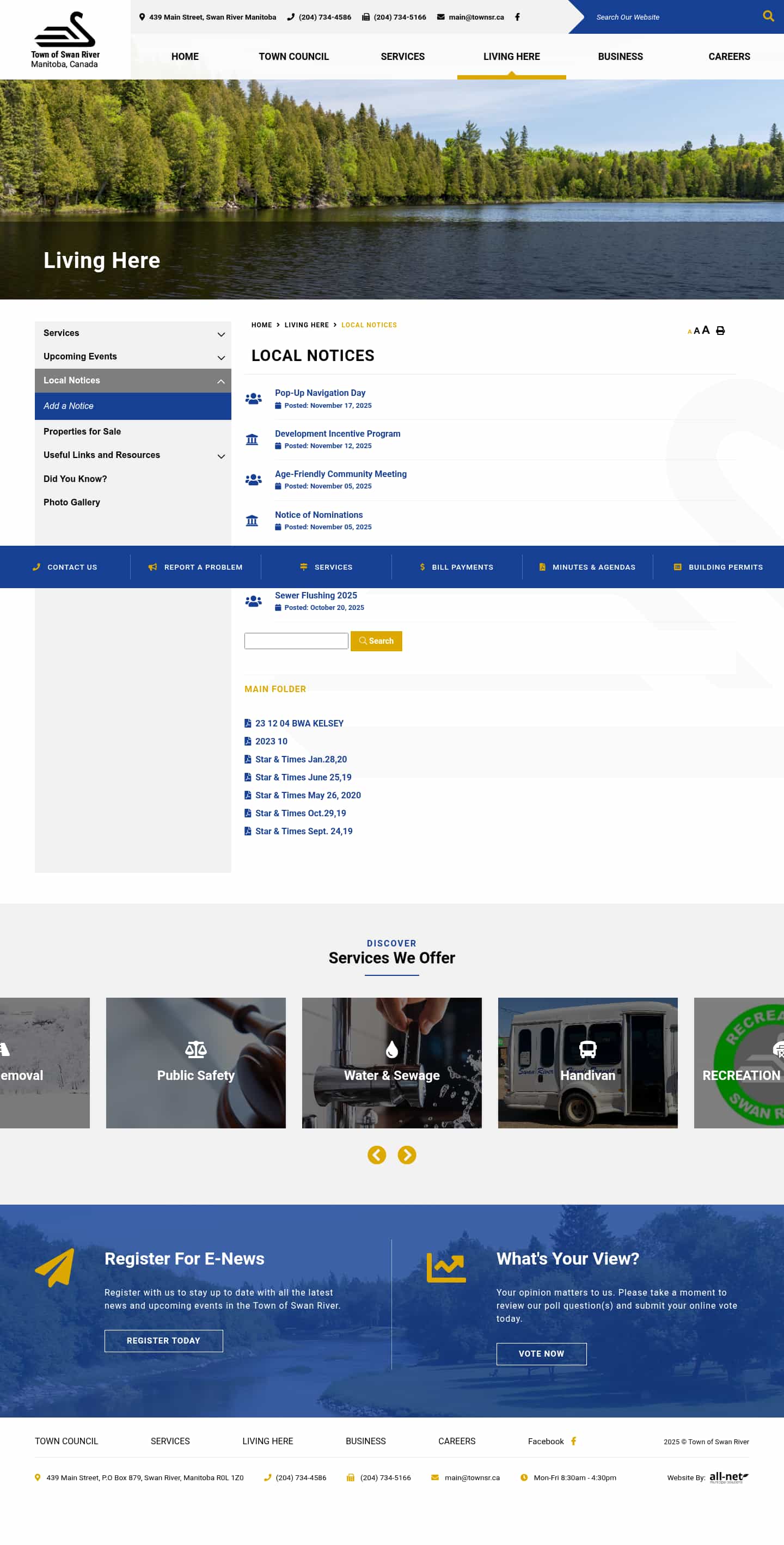
Task: Click main@townsr.ca in the footer
Action: coord(471,1477)
